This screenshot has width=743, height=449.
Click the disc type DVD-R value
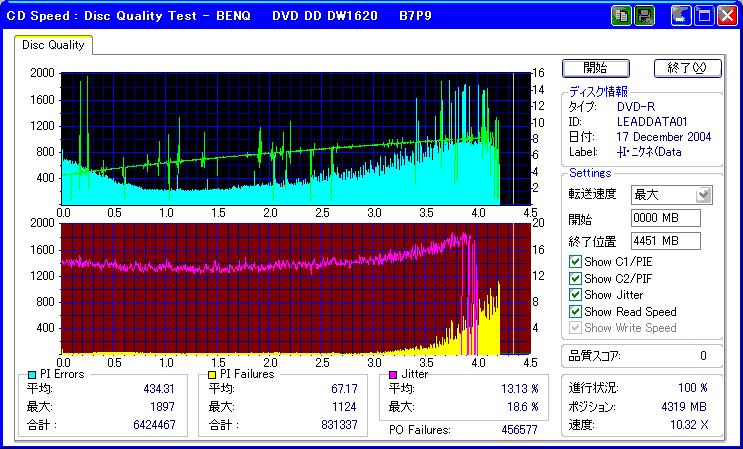coord(636,107)
